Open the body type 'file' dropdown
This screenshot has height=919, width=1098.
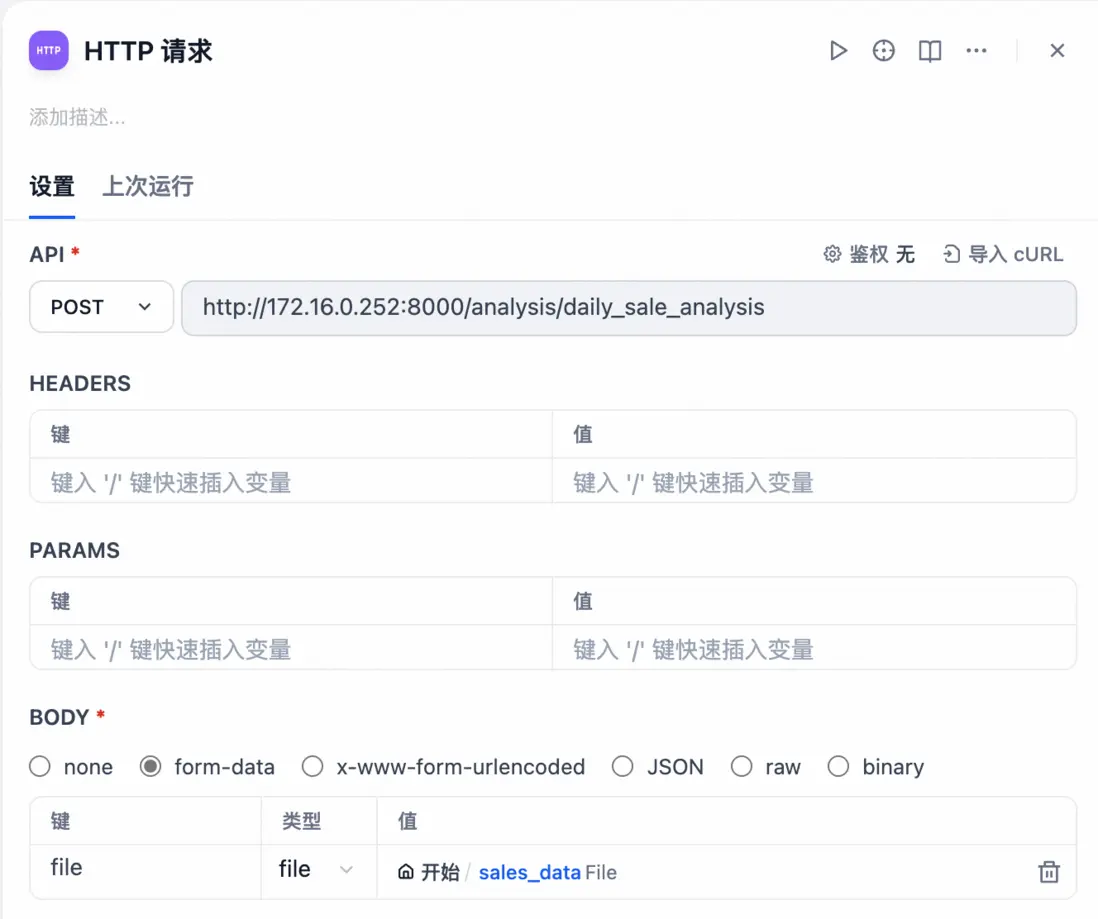point(319,870)
